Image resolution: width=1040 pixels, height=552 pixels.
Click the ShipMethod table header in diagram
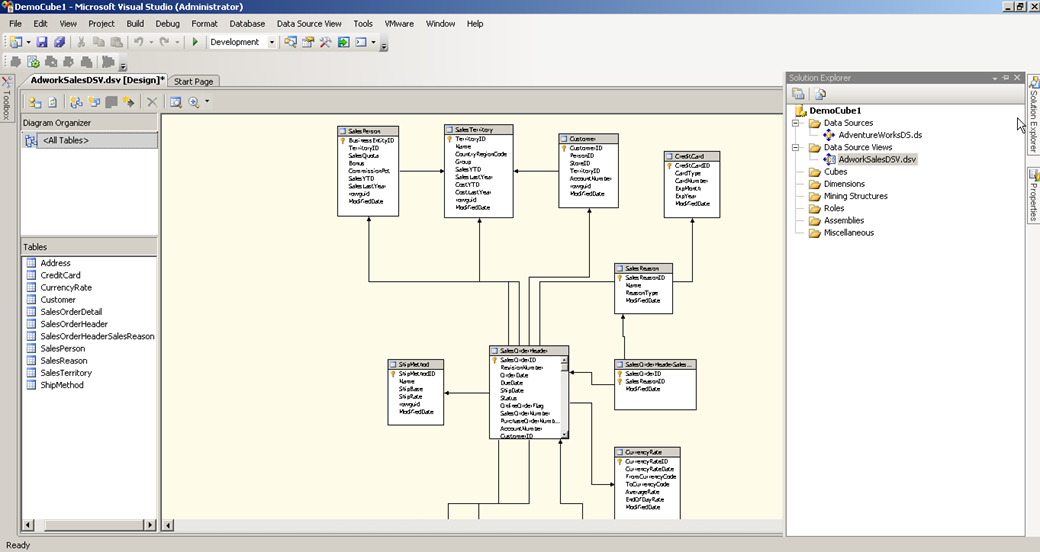tap(415, 365)
